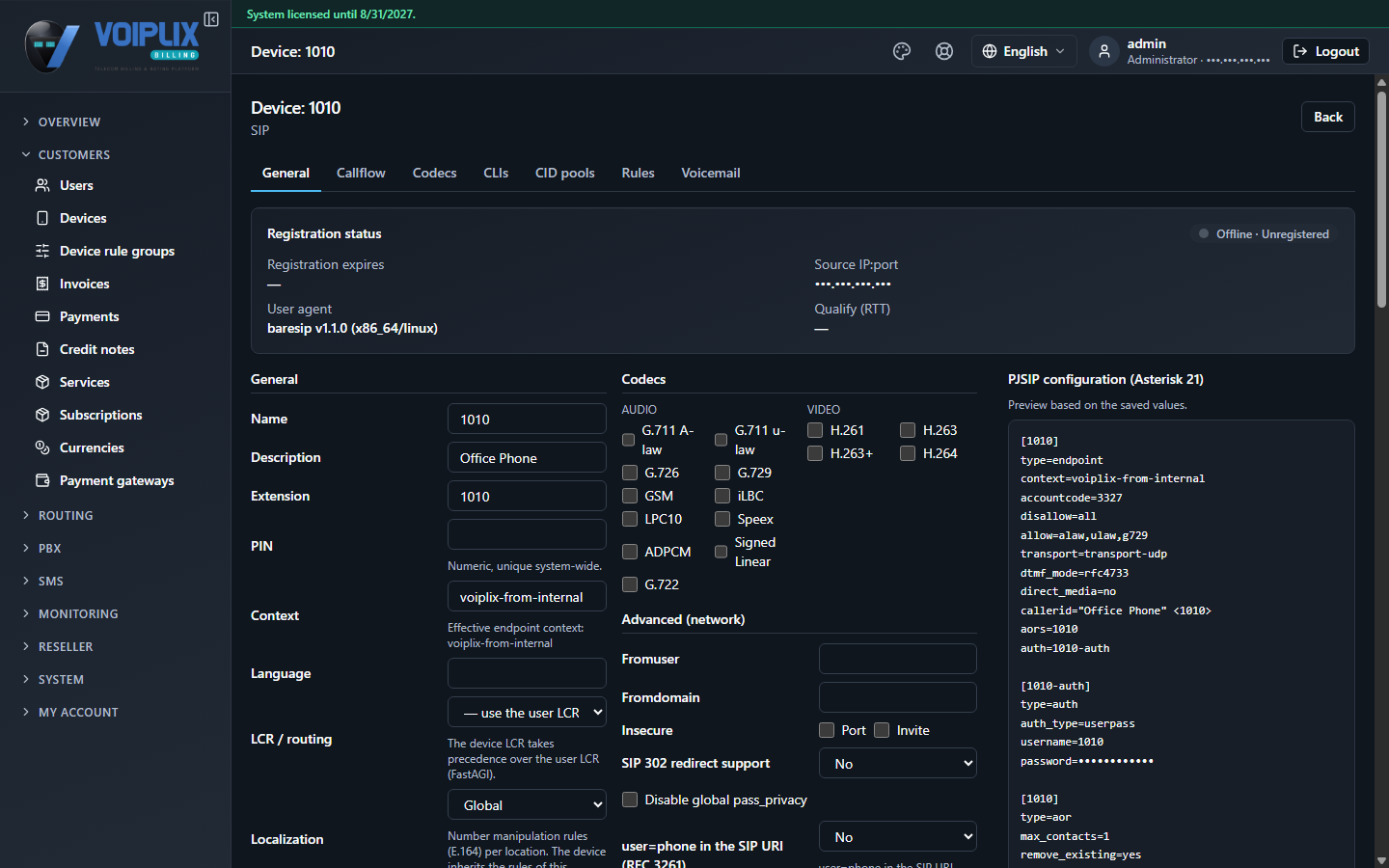Click the admin user avatar icon
Viewport: 1389px width, 868px height.
(1104, 51)
